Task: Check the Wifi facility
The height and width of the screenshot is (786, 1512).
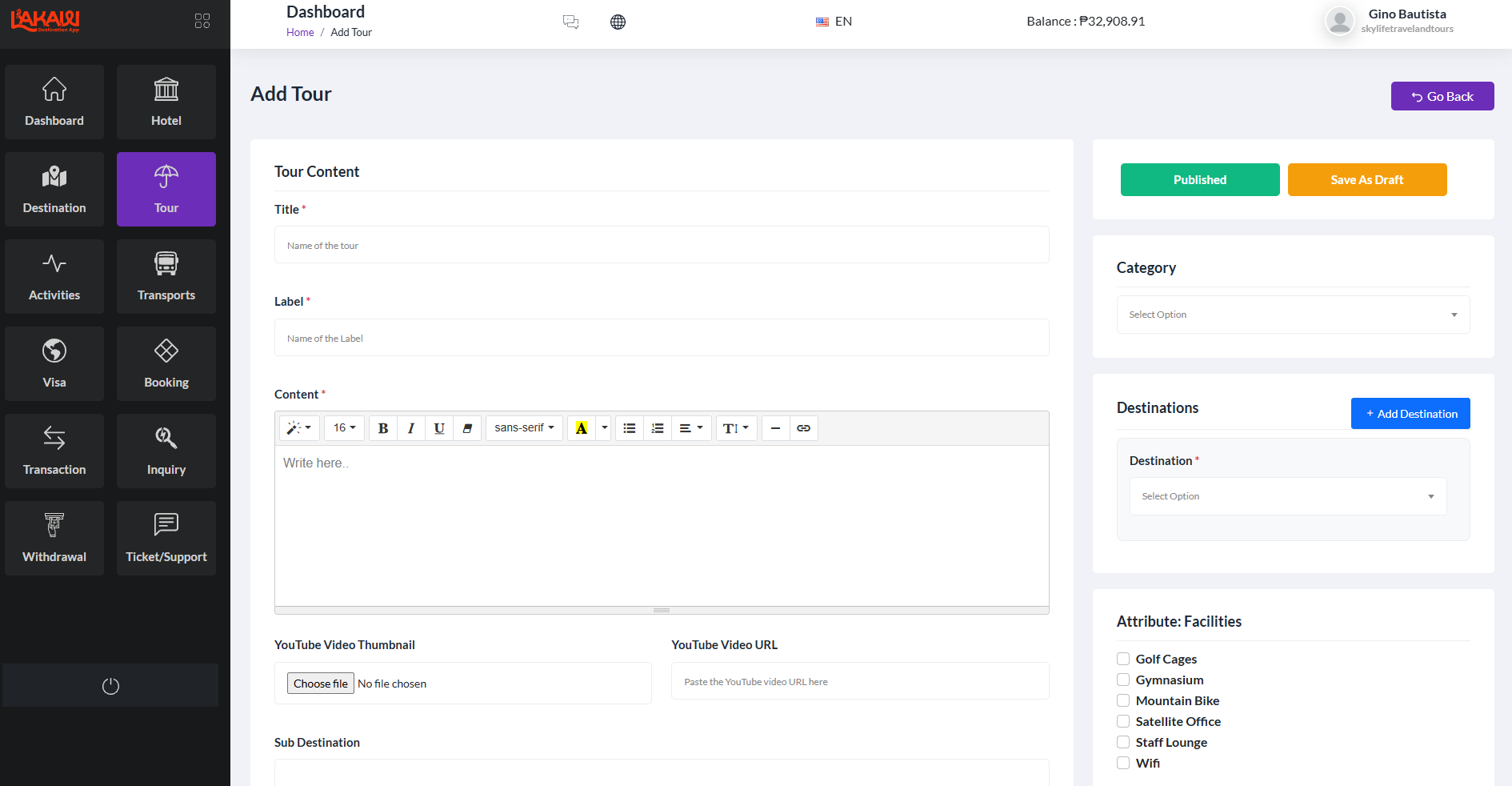Action: point(1123,763)
